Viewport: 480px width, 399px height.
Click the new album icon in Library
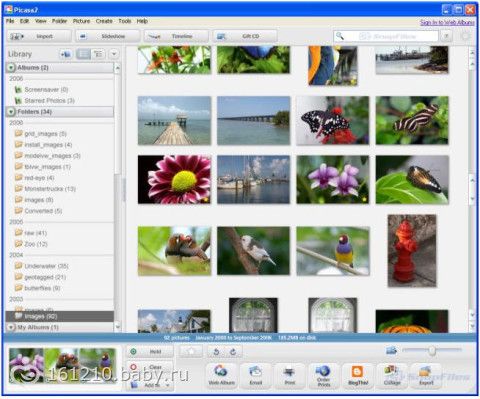pos(66,54)
